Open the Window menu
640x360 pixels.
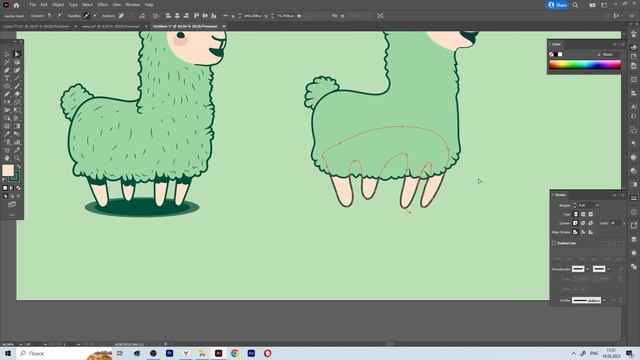click(133, 5)
